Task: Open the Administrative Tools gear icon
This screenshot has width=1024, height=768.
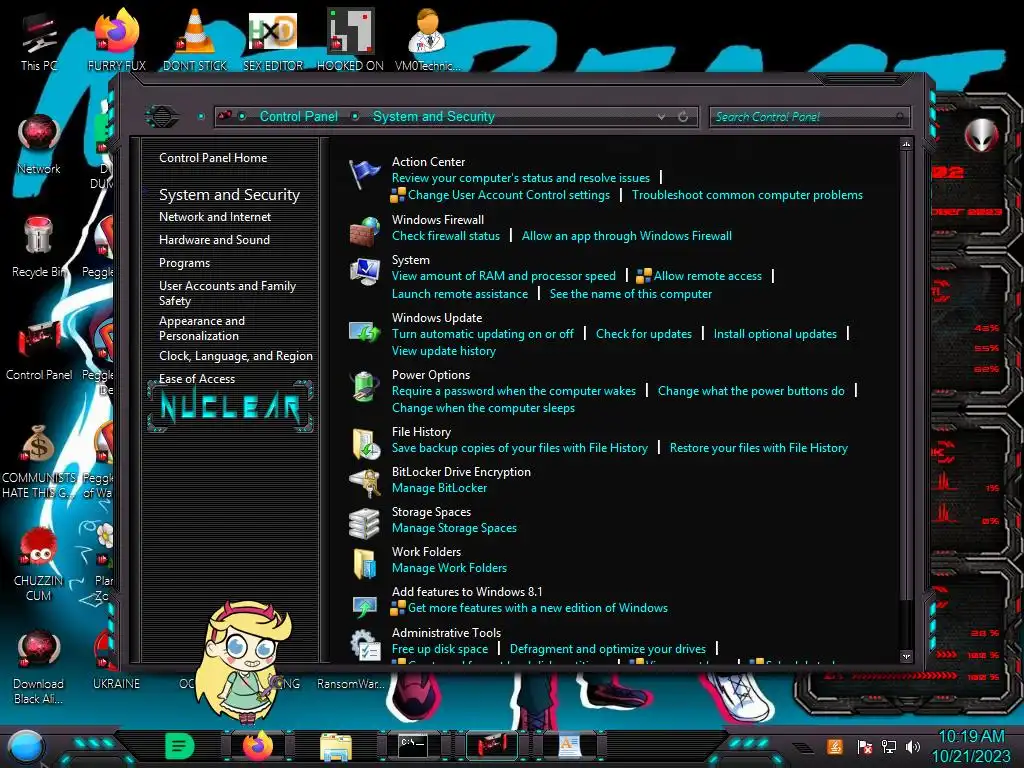Action: (x=364, y=645)
